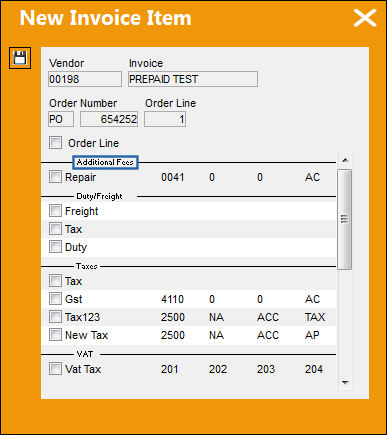Enable the Repair fee checkbox
This screenshot has width=387, height=435.
pyautogui.click(x=55, y=177)
